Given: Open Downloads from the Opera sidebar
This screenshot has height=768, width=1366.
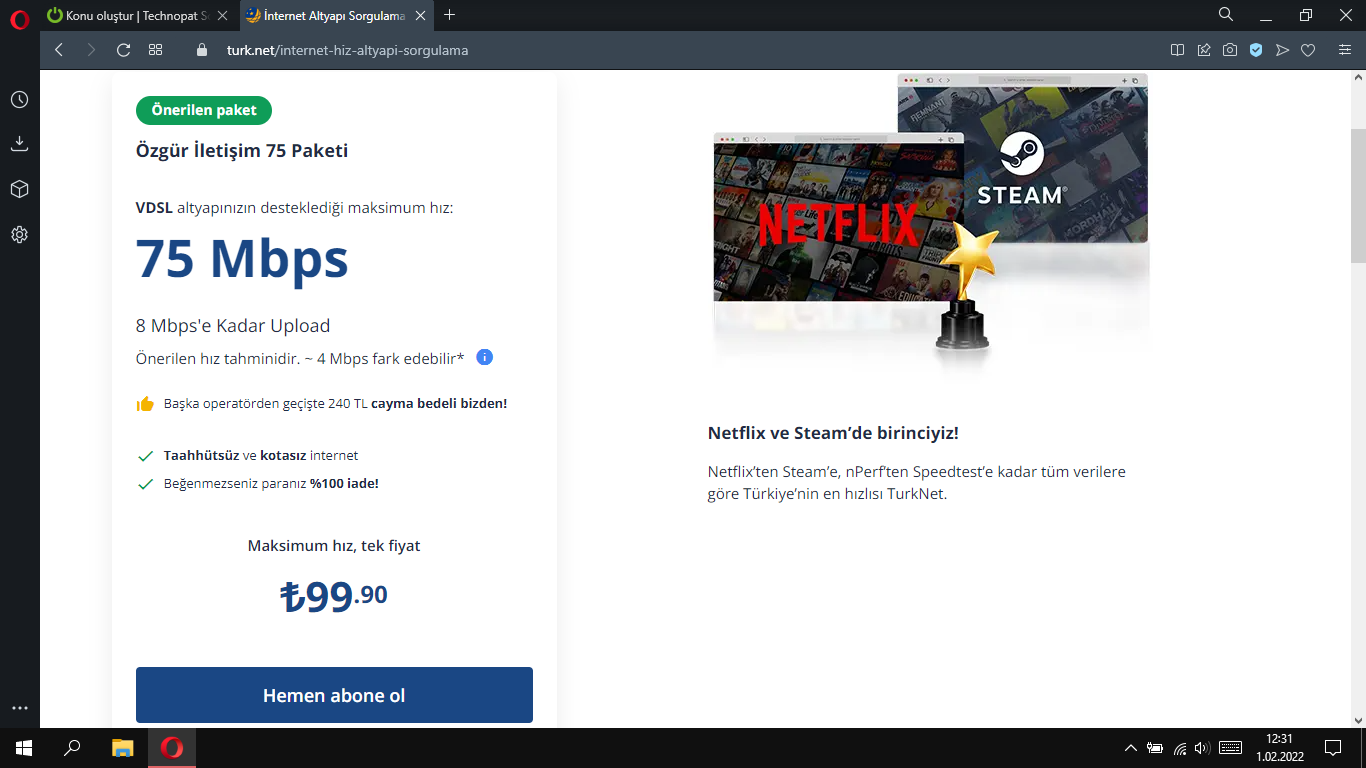Looking at the screenshot, I should (19, 144).
